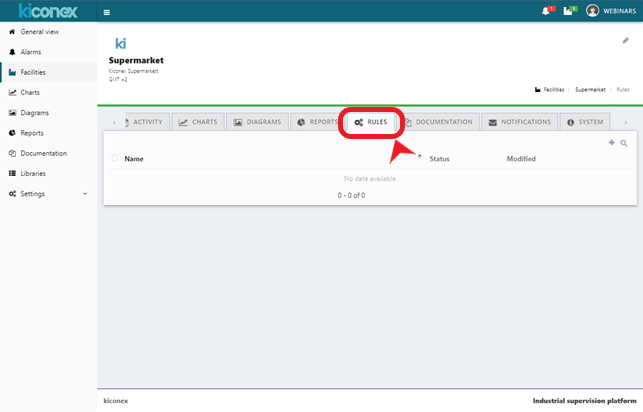Add a new rule with plus icon

(611, 143)
